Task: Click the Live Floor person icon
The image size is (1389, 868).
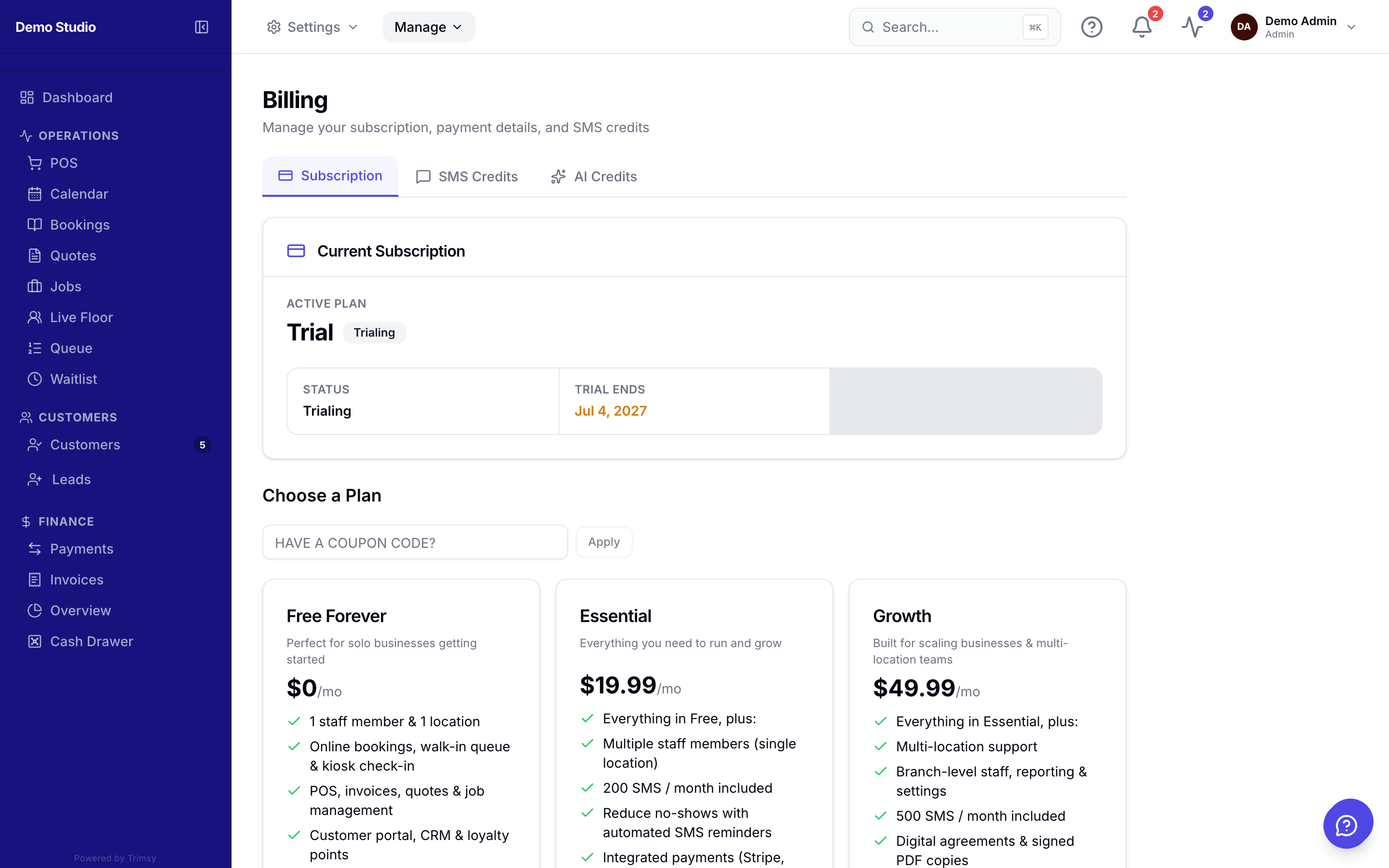Action: (34, 317)
